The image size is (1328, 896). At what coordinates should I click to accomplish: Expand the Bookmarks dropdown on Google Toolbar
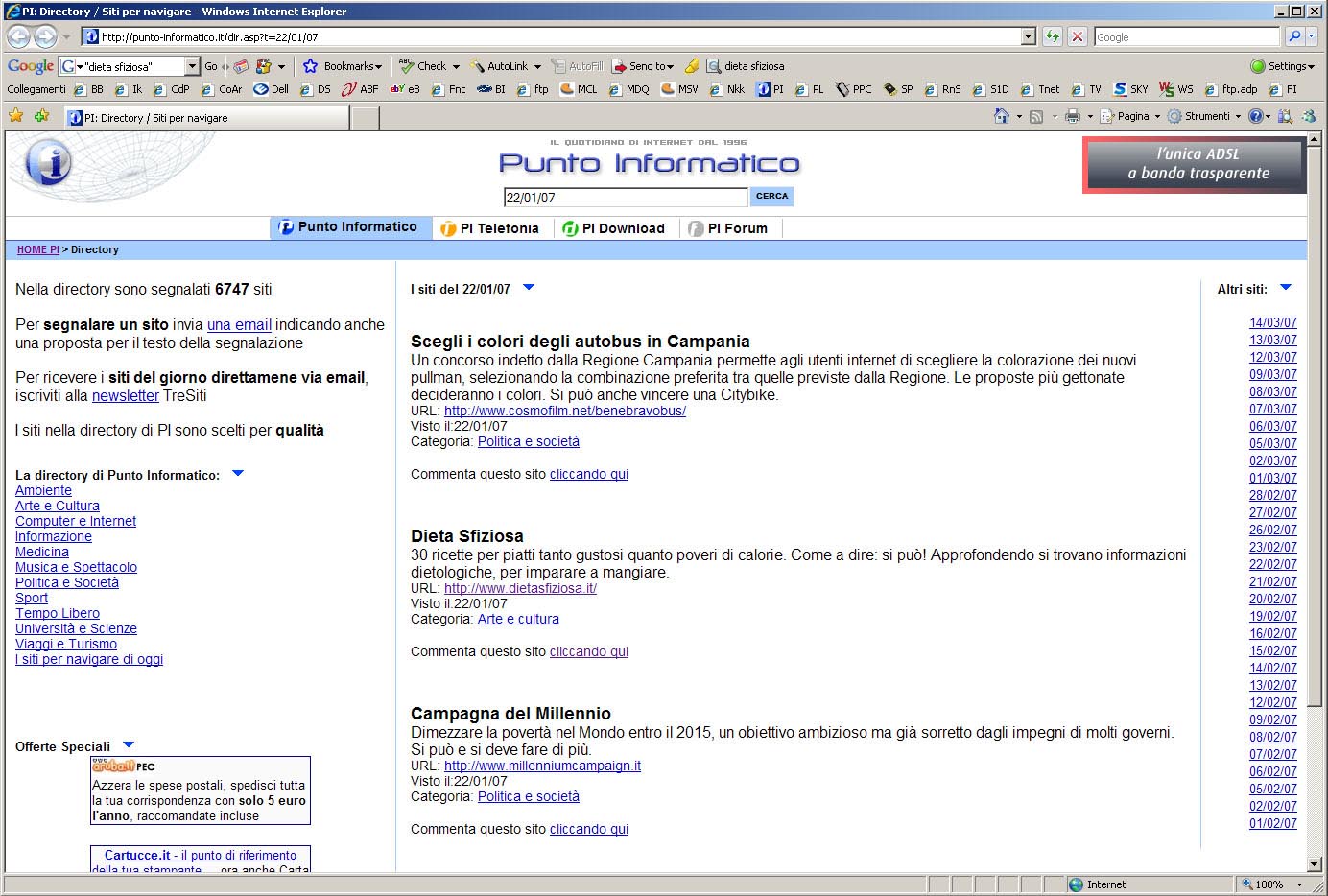click(x=379, y=67)
